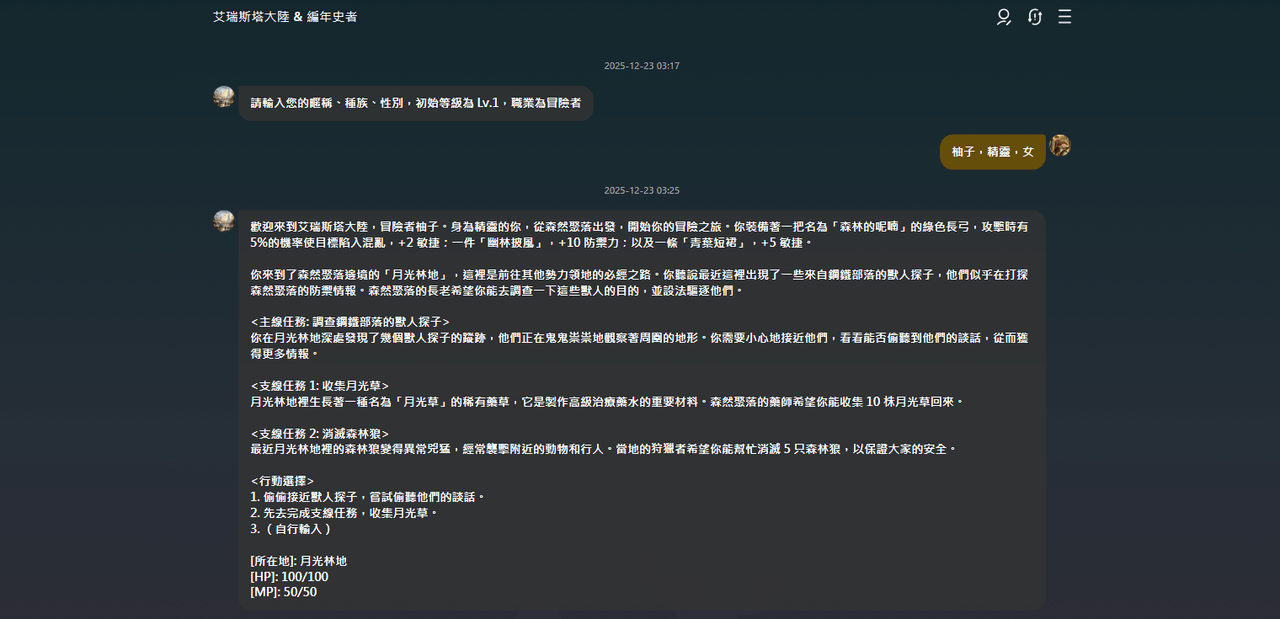Click the narrator avatar beside 歡迎來到艾瑞斯塔大陸 message
Screen dimensions: 1280x619
point(224,221)
